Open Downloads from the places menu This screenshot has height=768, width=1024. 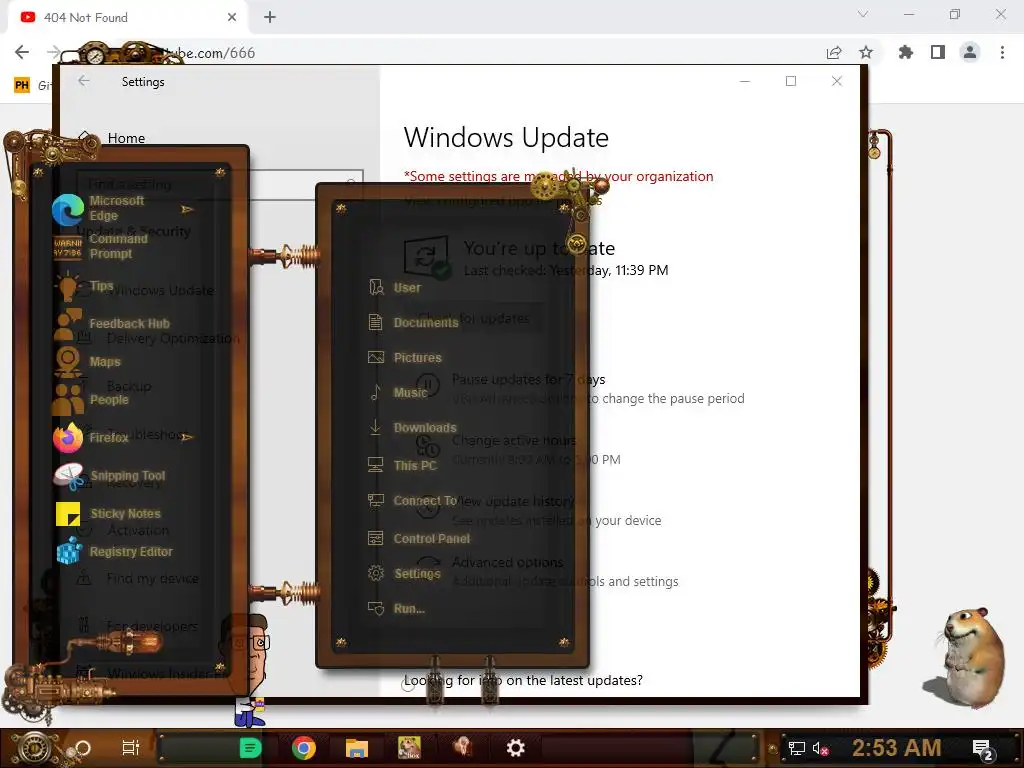412,428
